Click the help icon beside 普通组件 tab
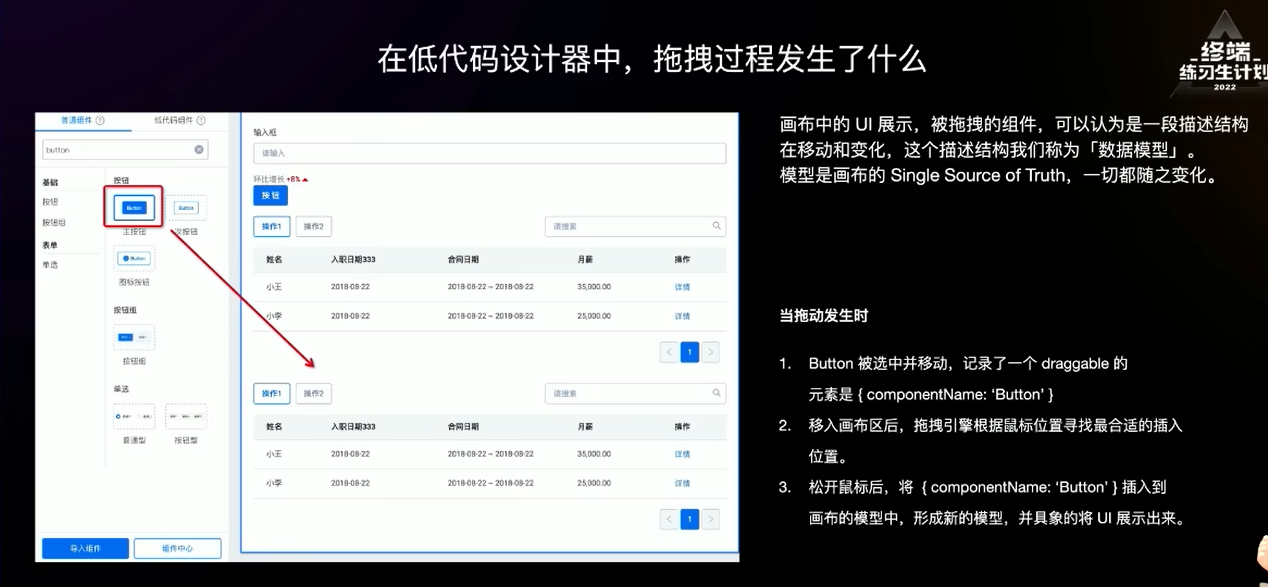This screenshot has width=1268, height=587. click(100, 120)
